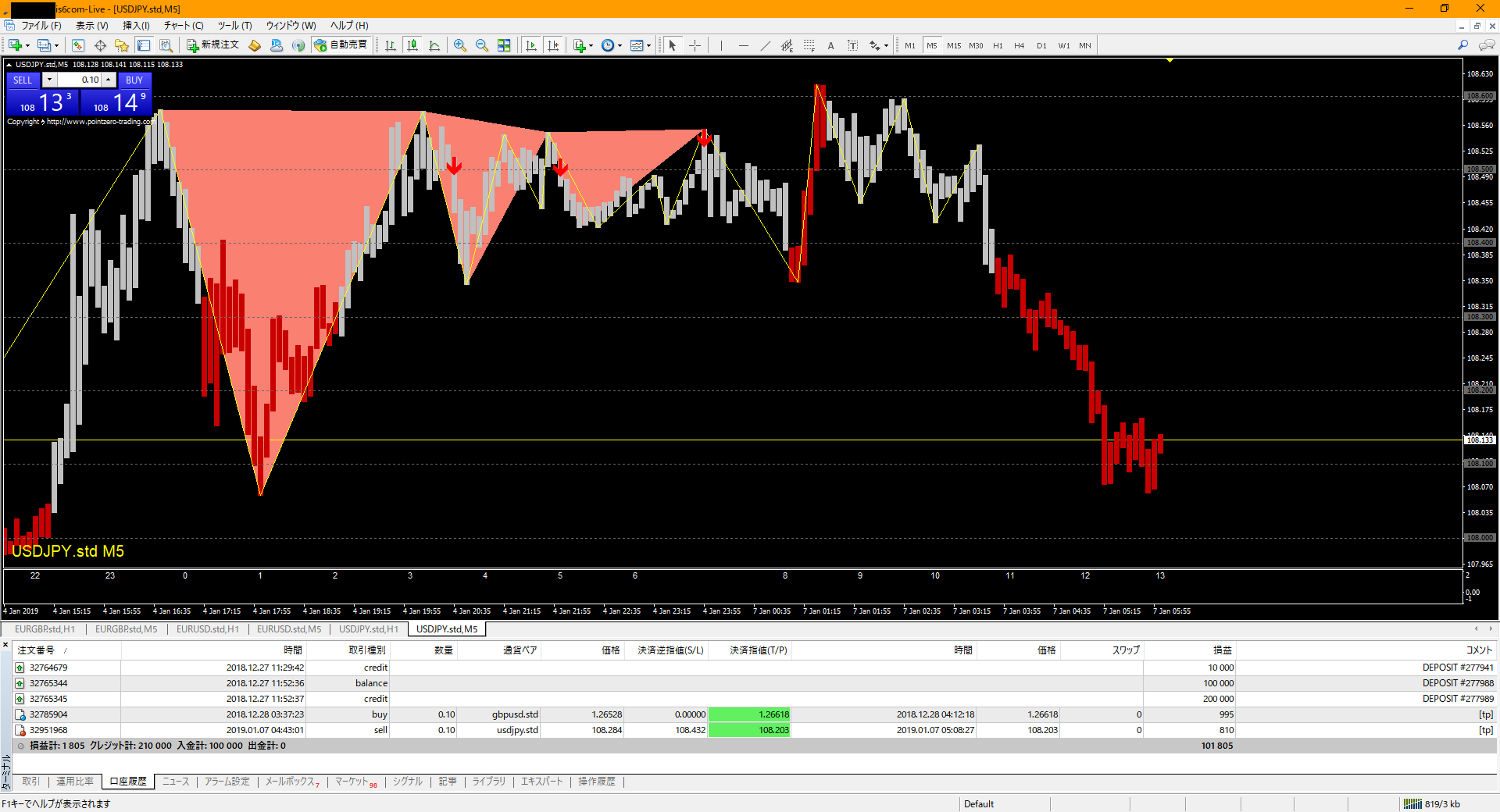Toggle the Chart Shift button
The image size is (1500, 812).
point(553,45)
